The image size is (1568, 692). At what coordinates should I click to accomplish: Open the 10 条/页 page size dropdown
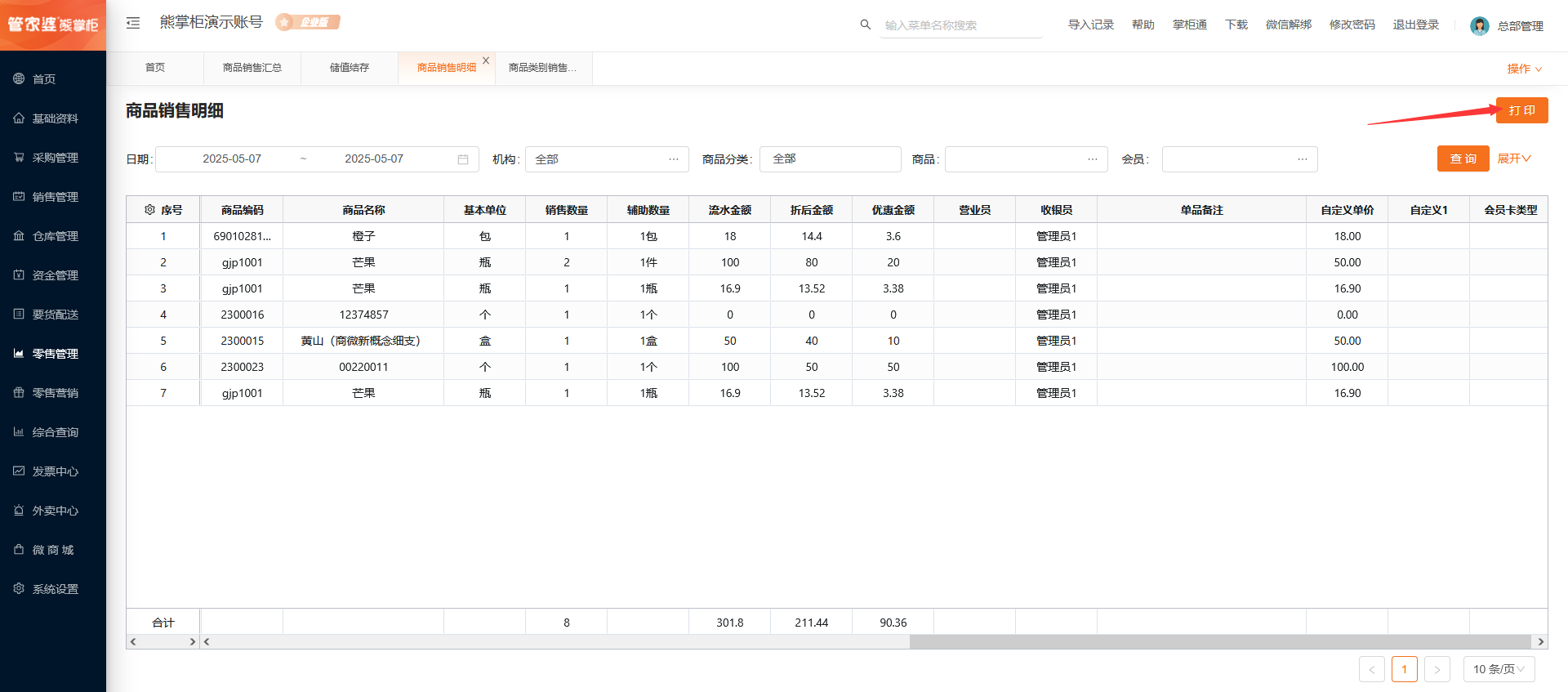coord(1499,669)
